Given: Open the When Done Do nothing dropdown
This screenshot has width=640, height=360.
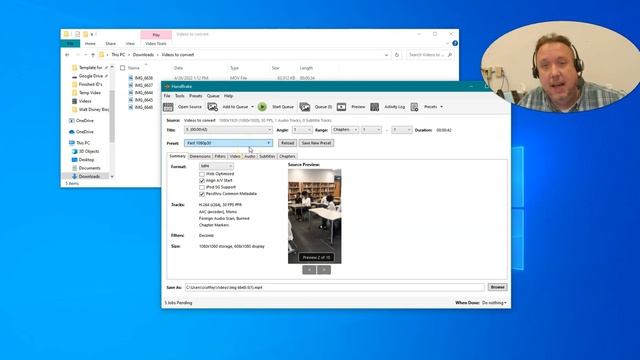Looking at the screenshot, I should coord(494,303).
